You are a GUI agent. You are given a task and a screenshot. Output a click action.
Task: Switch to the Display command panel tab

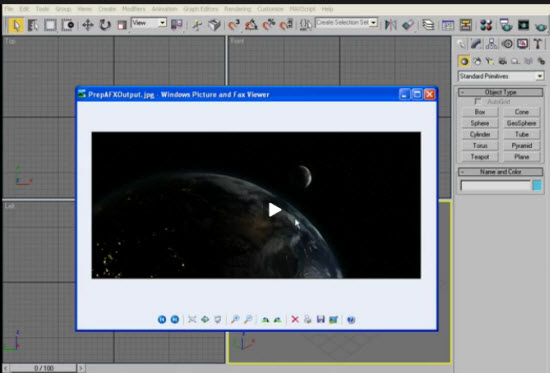pyautogui.click(x=523, y=44)
